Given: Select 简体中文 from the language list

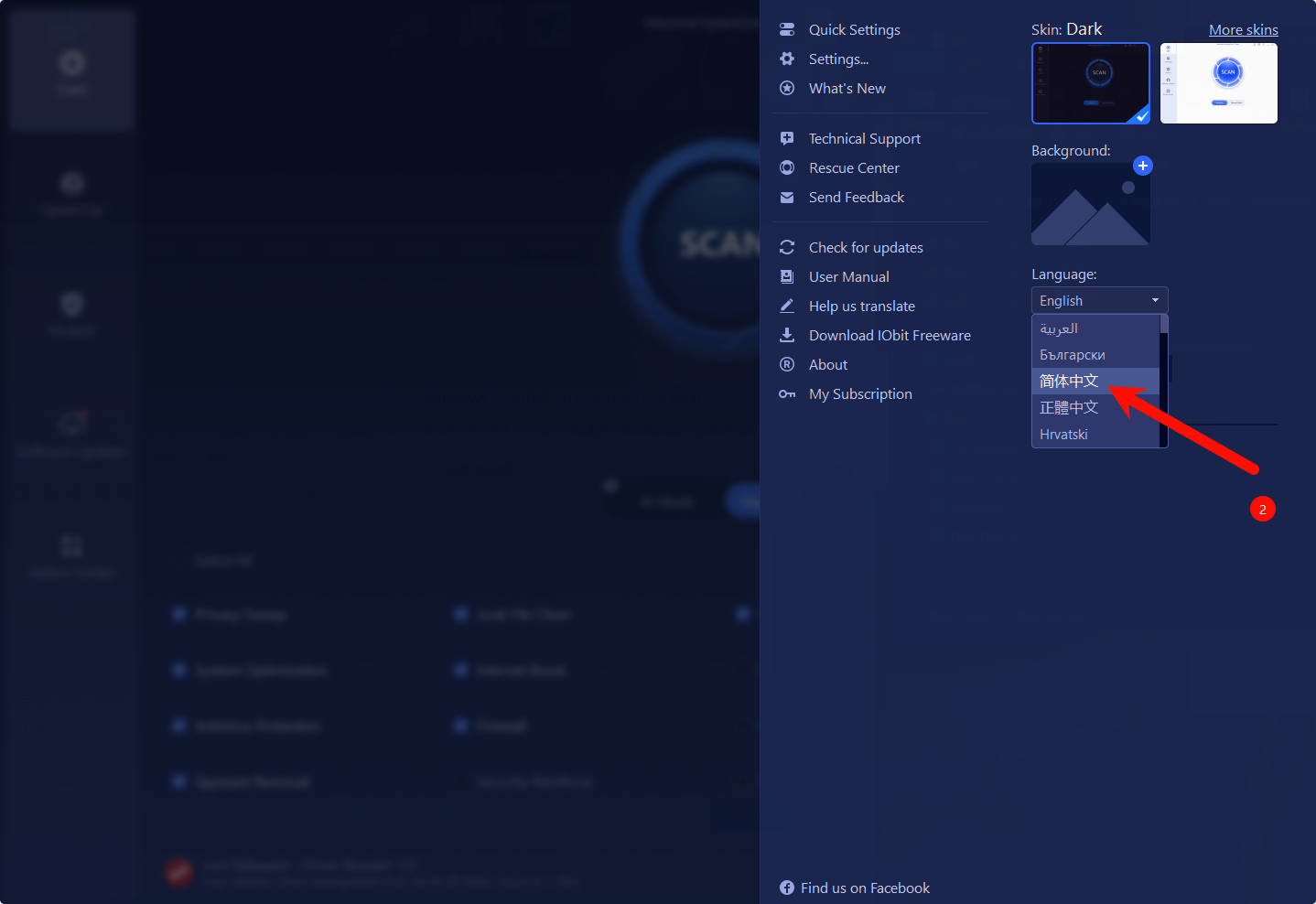Looking at the screenshot, I should click(x=1069, y=382).
